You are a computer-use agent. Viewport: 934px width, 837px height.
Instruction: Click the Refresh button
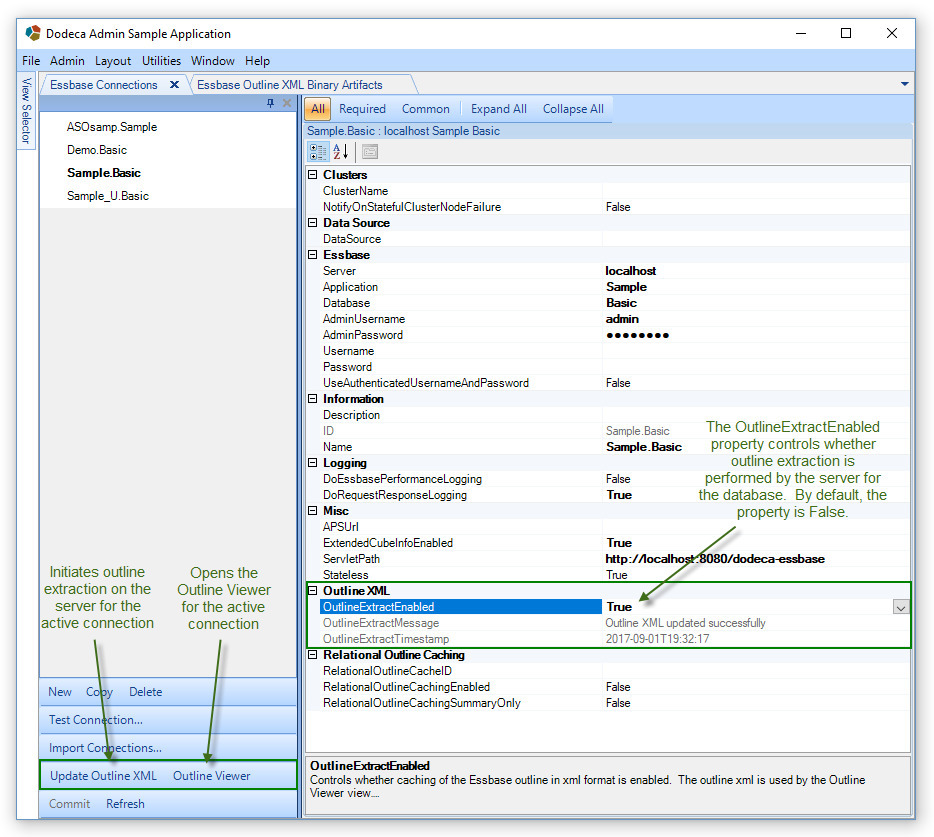[x=125, y=804]
